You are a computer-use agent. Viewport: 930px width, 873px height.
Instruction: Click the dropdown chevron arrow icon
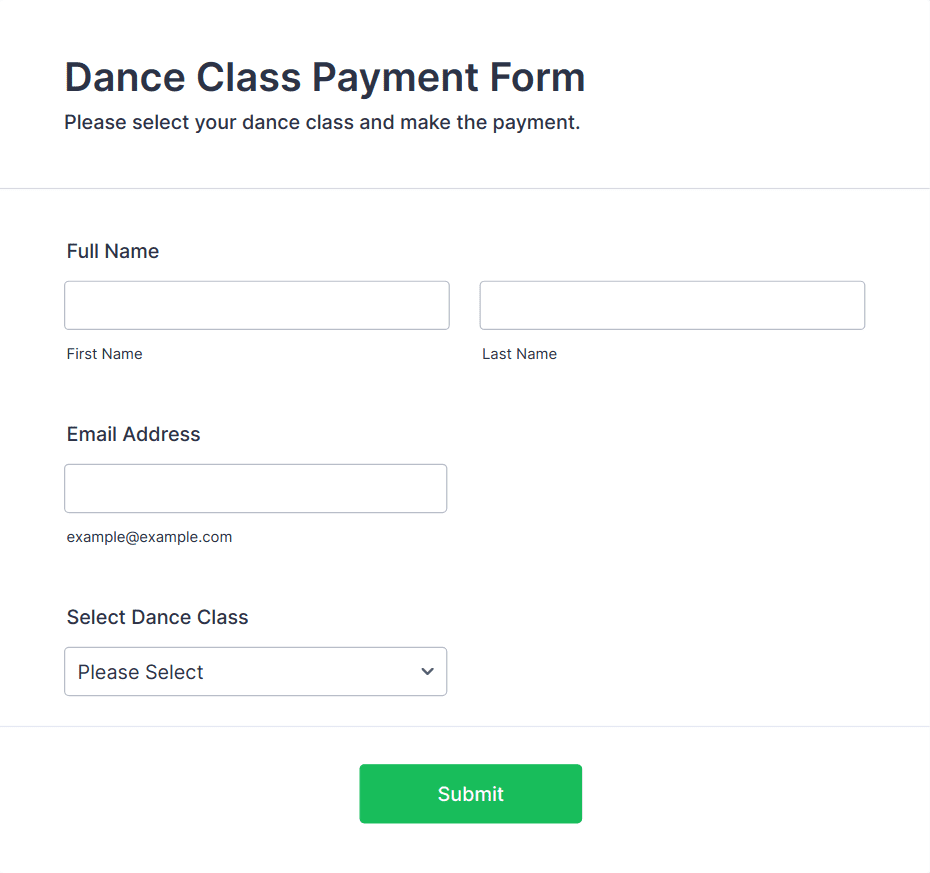coord(427,671)
